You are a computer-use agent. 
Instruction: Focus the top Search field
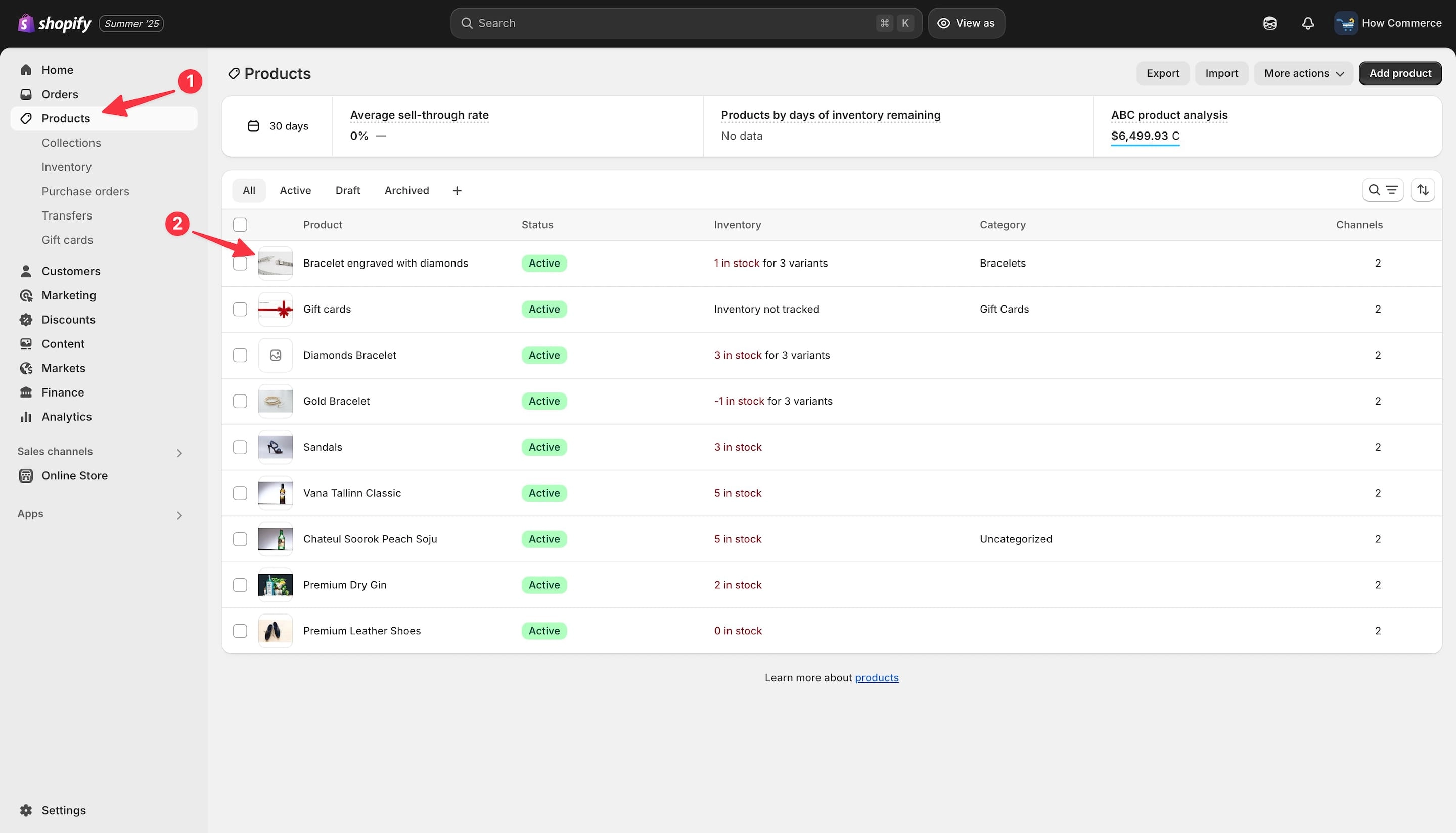pyautogui.click(x=686, y=23)
